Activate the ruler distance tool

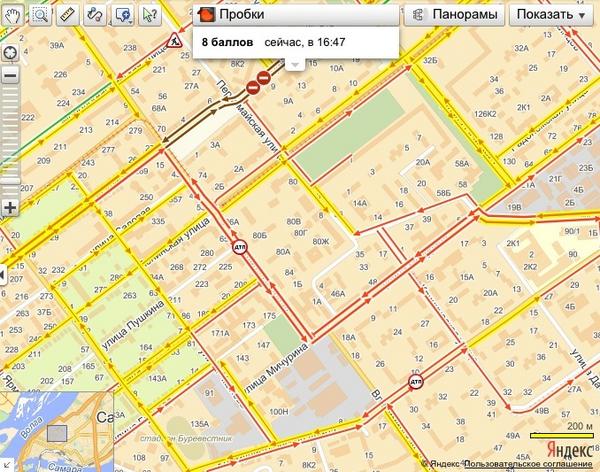(67, 15)
